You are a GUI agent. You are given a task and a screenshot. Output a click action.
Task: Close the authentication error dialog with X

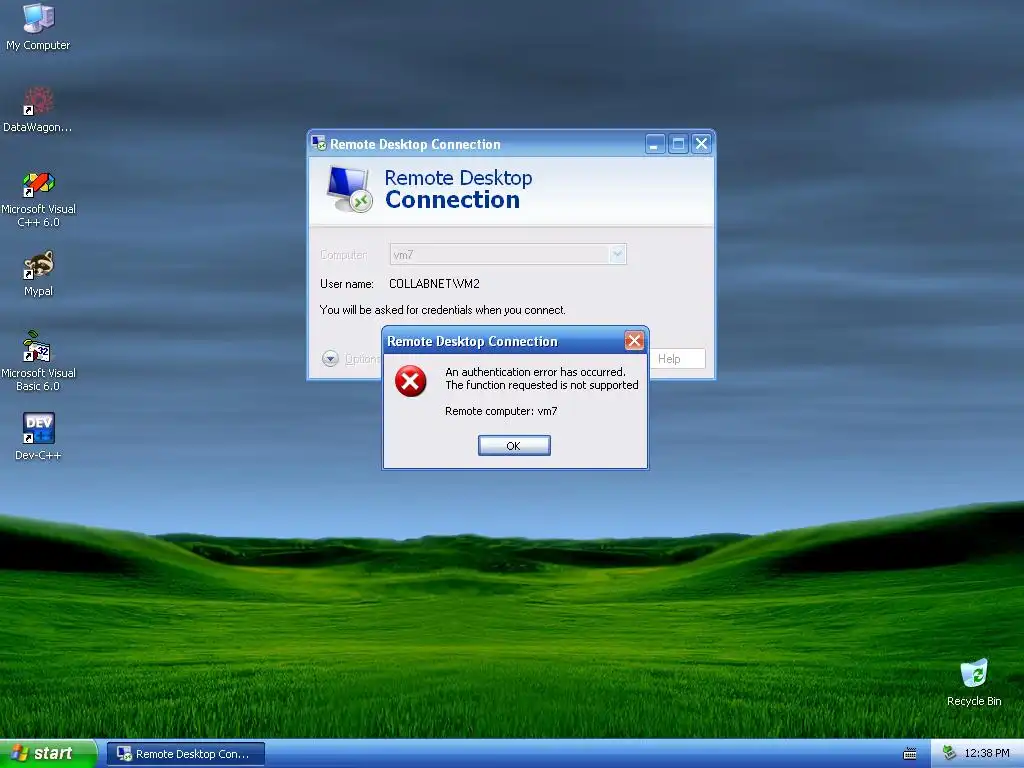pyautogui.click(x=633, y=340)
